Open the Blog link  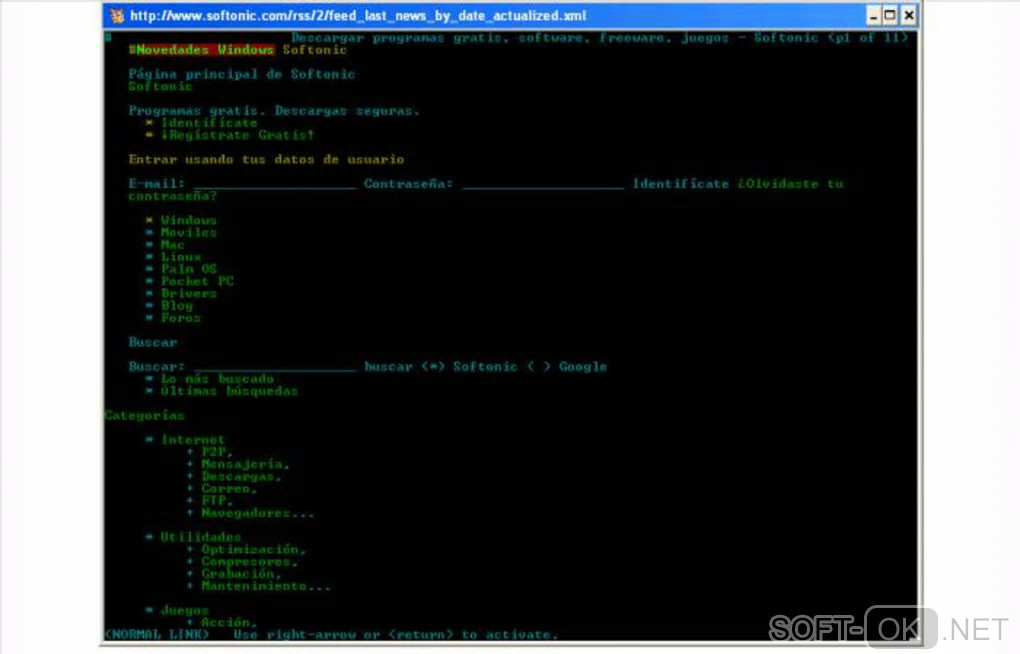point(177,306)
